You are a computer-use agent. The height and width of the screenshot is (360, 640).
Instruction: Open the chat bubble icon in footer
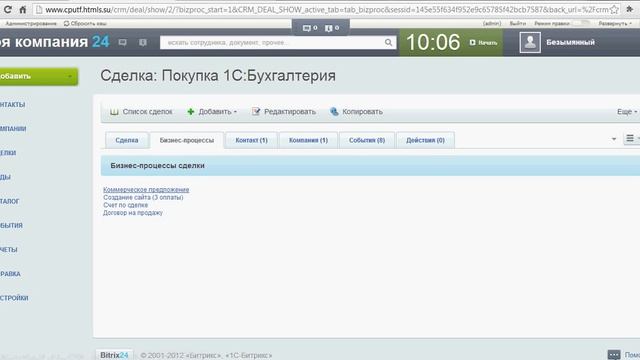[614, 355]
